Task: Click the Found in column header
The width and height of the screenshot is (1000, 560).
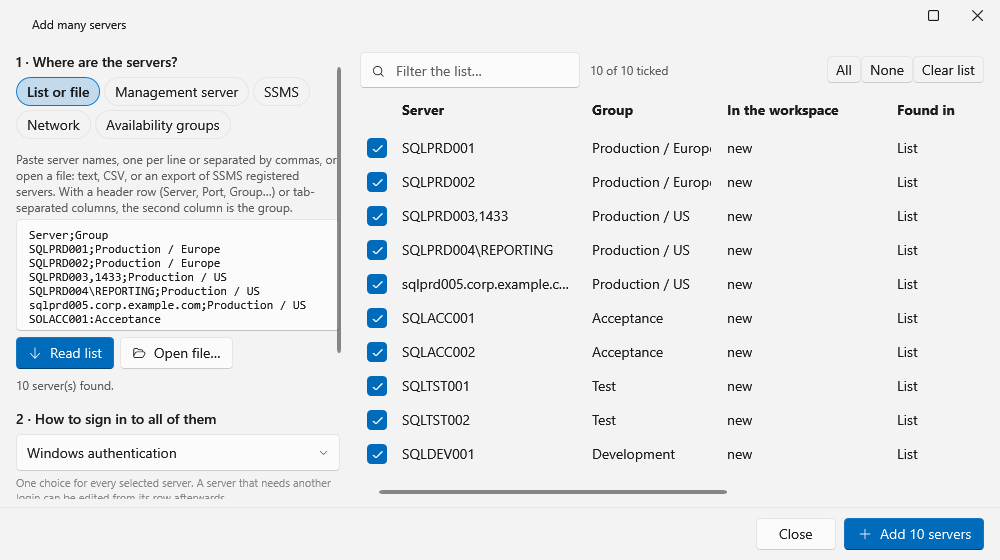Action: click(925, 110)
